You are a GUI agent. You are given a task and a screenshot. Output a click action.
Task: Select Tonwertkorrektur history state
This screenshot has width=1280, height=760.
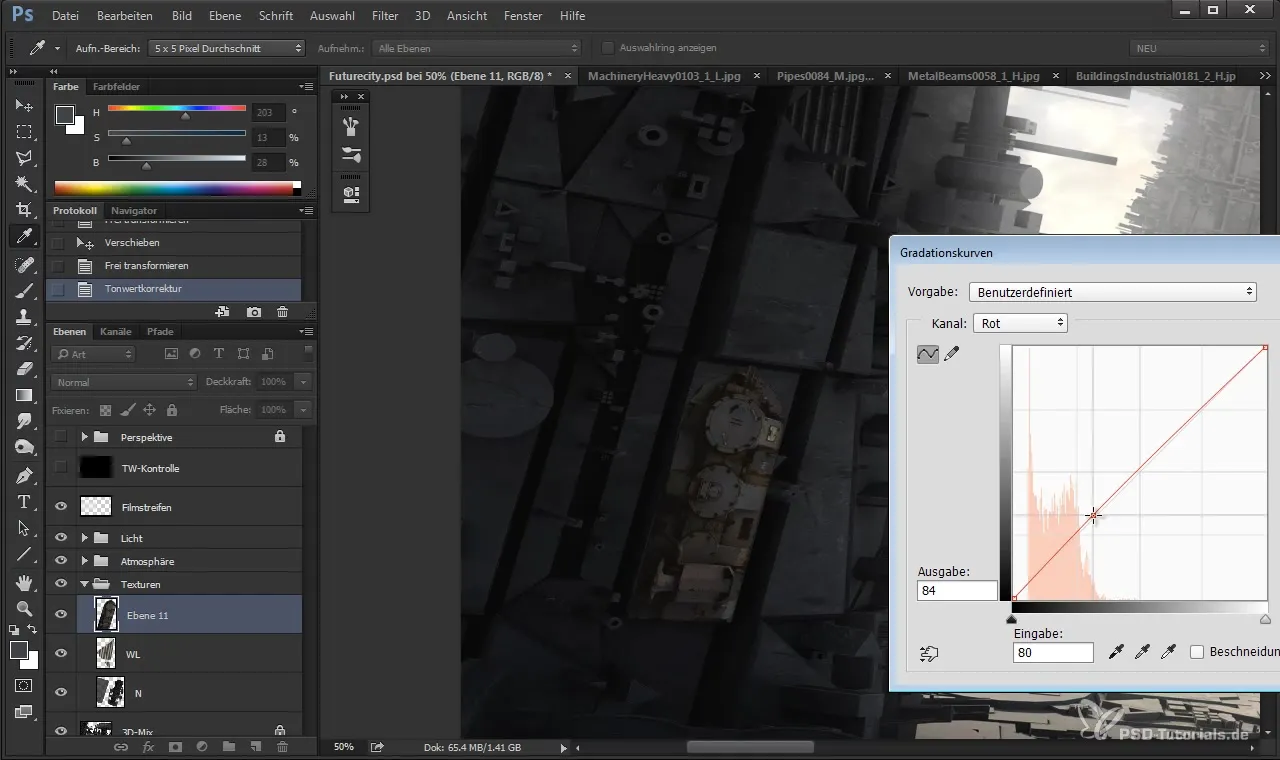[173, 289]
